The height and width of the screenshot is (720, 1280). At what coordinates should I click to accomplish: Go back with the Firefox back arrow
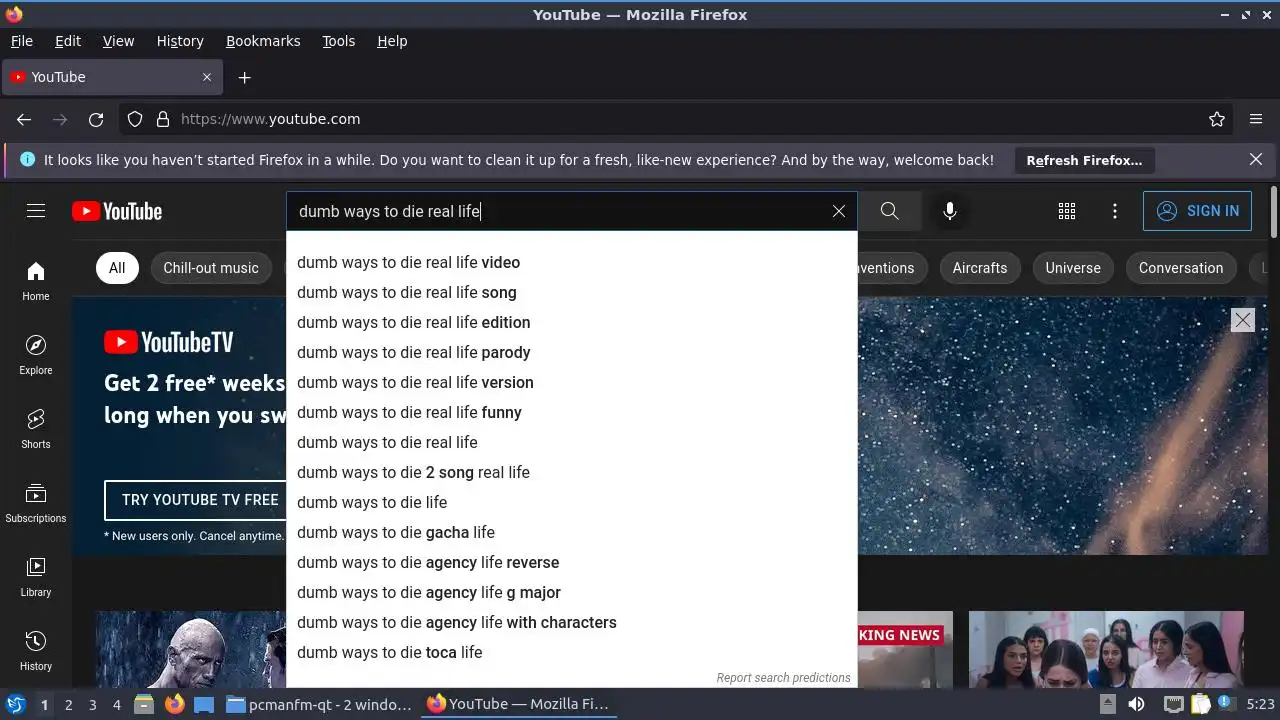point(24,119)
